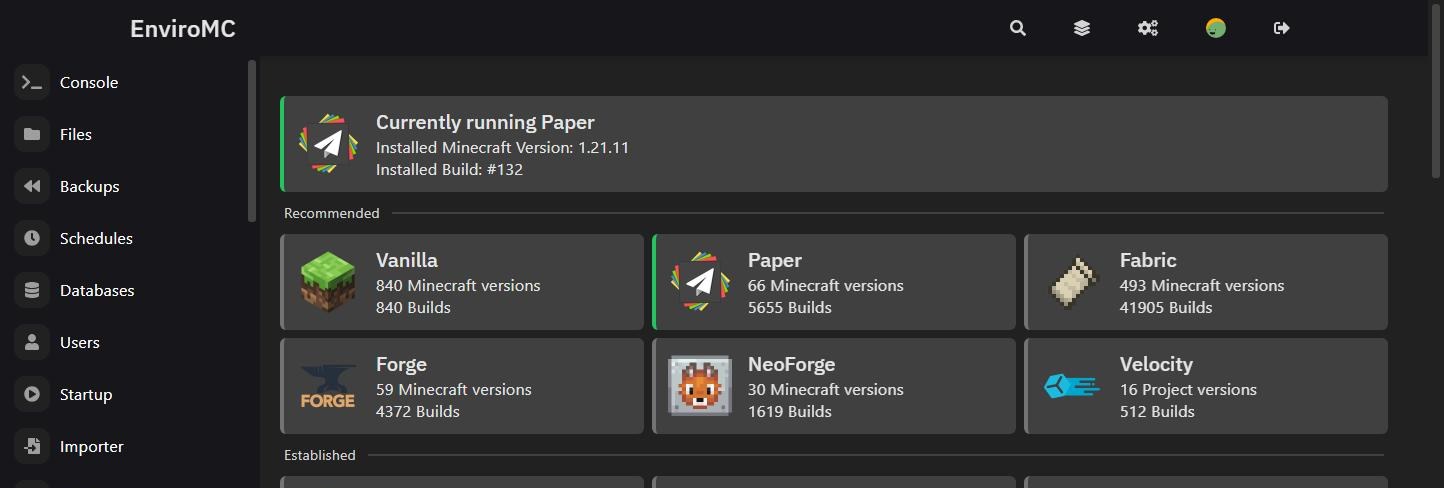Image resolution: width=1444 pixels, height=488 pixels.
Task: Click 'Installed Minecraft Version: 1.21.11' text
Action: [502, 147]
